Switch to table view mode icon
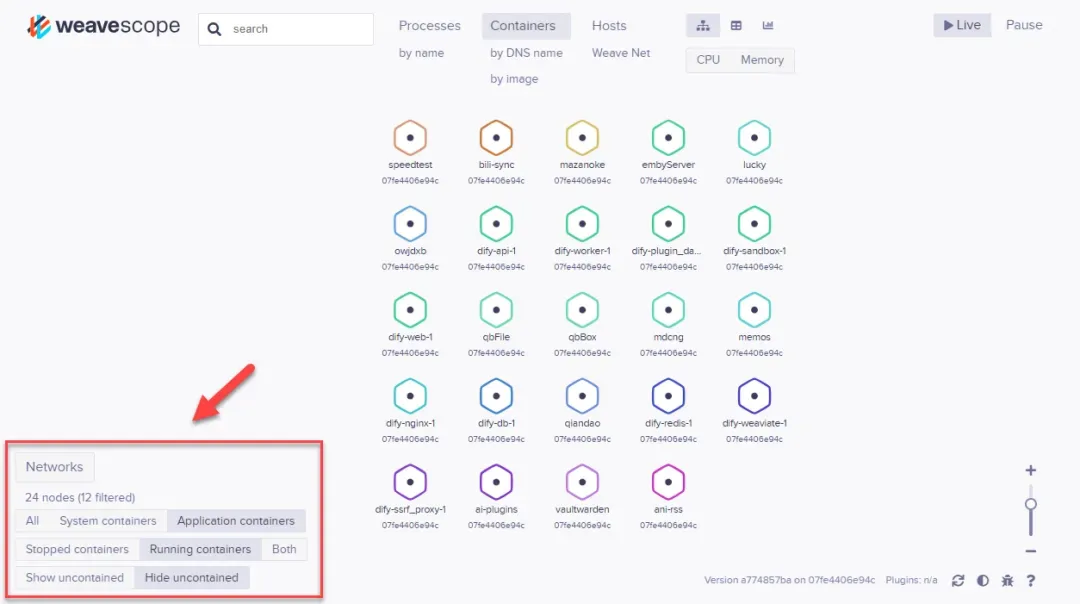 pyautogui.click(x=736, y=25)
